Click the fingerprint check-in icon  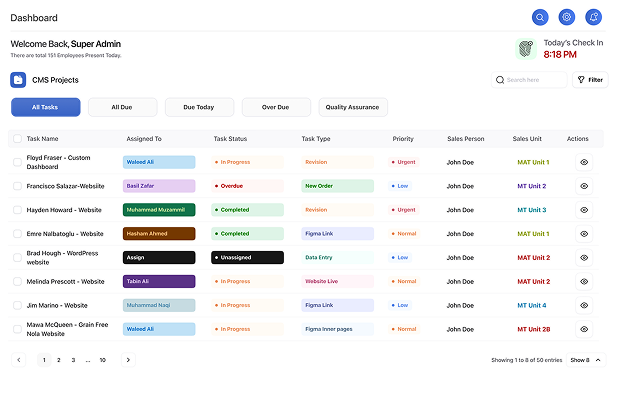526,49
